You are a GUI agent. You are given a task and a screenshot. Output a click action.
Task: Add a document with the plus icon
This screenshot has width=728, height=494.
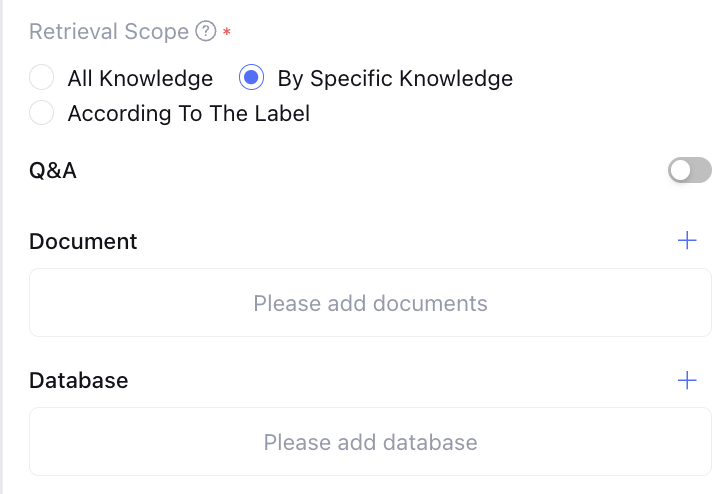[687, 241]
